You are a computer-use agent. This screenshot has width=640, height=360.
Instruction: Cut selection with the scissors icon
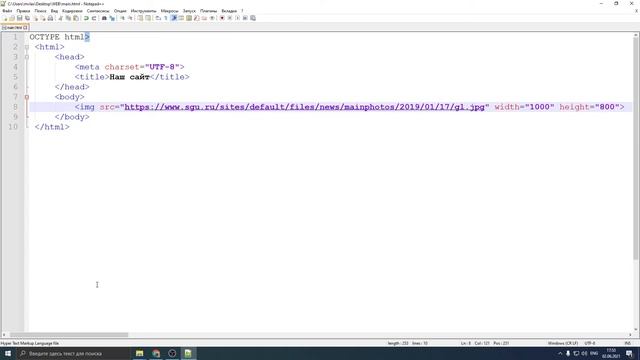[x=60, y=18]
